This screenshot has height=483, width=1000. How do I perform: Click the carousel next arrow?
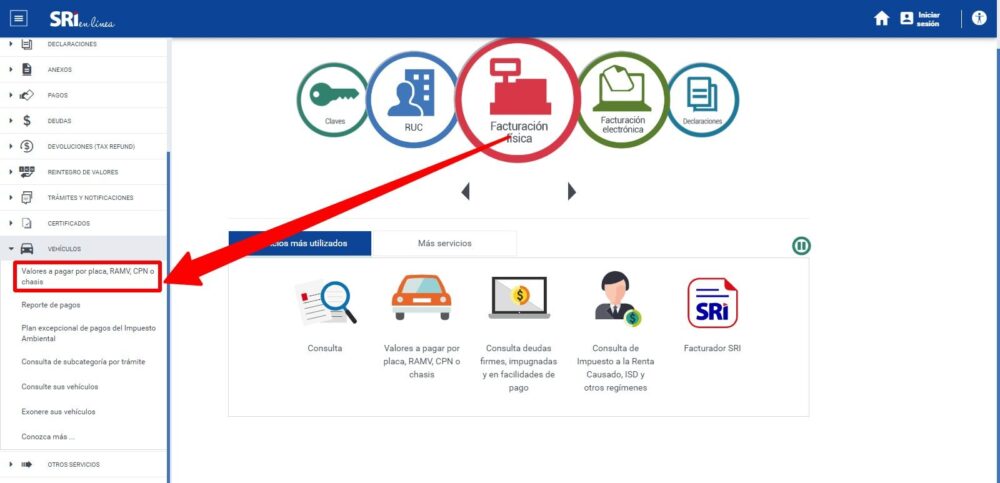pyautogui.click(x=571, y=191)
